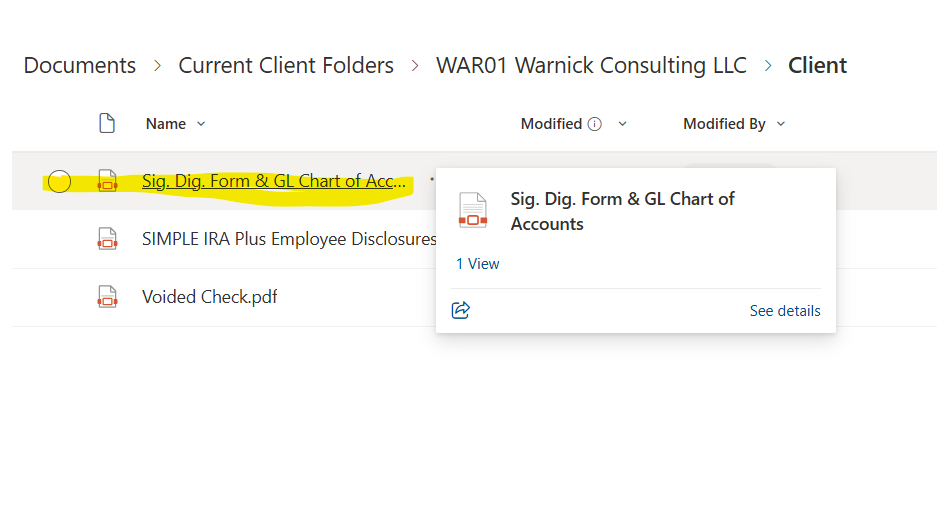Open the Modified By column dropdown
This screenshot has height=506, width=937.
(781, 124)
